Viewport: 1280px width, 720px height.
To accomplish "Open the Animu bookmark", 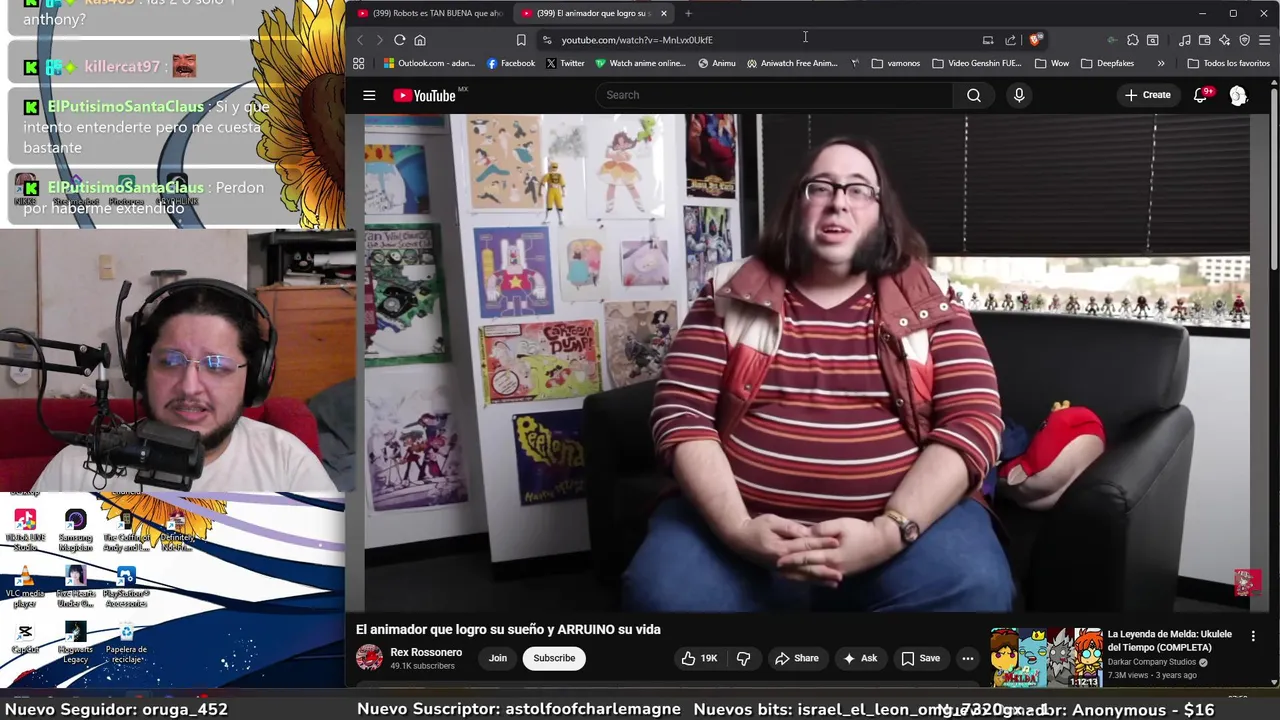I will pos(717,63).
